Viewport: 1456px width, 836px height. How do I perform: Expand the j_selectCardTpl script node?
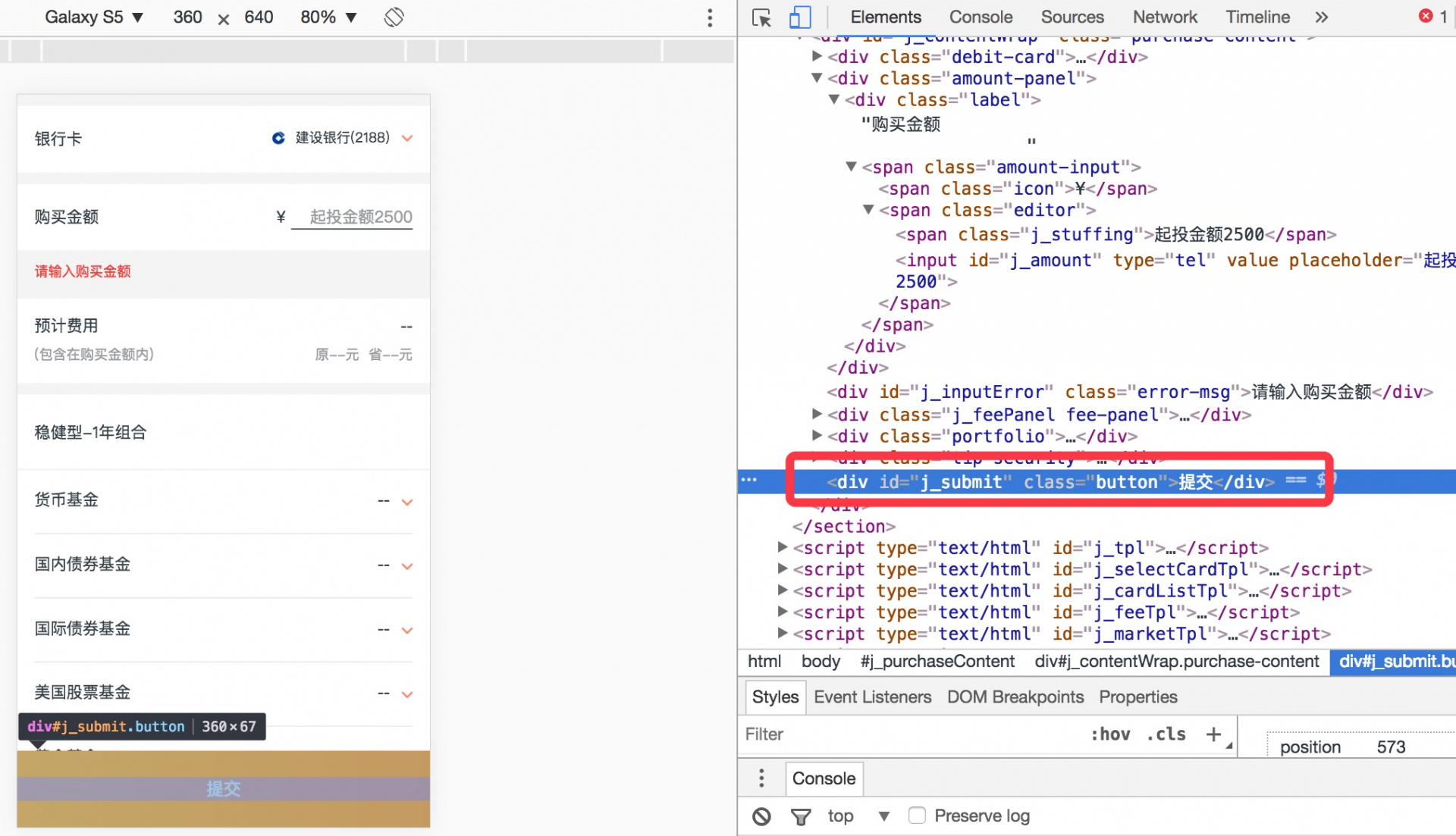click(783, 568)
